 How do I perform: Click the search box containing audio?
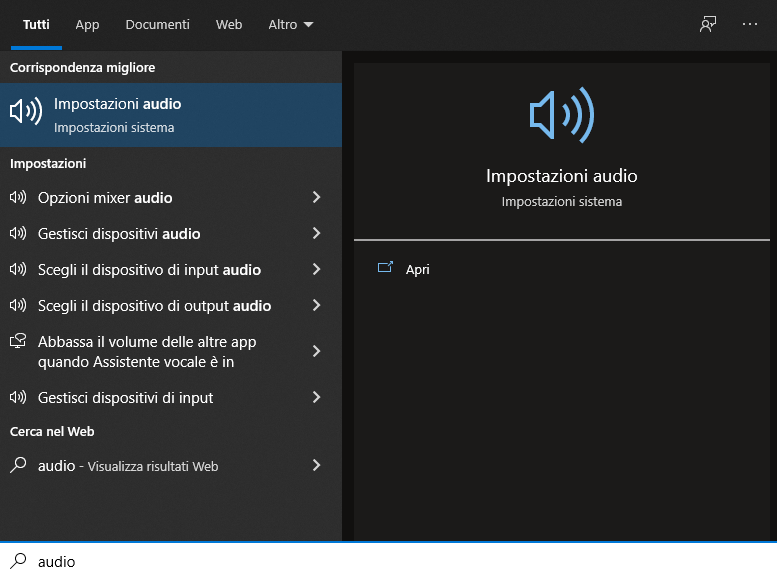(388, 561)
